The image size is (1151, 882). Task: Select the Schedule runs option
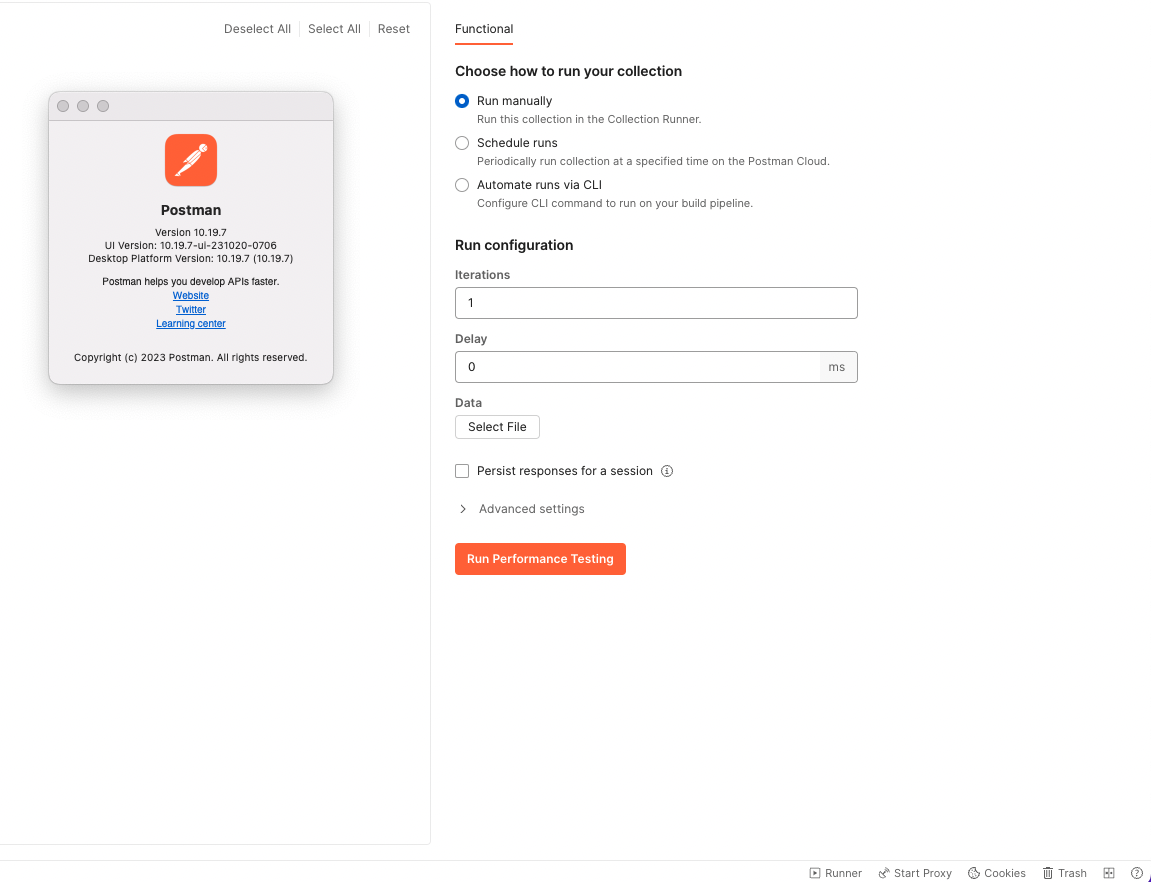tap(462, 143)
